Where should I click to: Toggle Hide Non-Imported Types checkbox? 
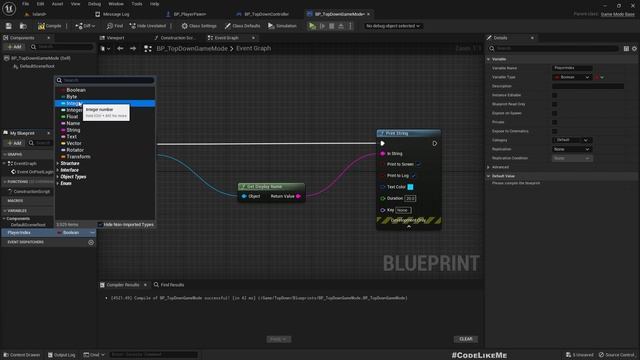point(100,224)
